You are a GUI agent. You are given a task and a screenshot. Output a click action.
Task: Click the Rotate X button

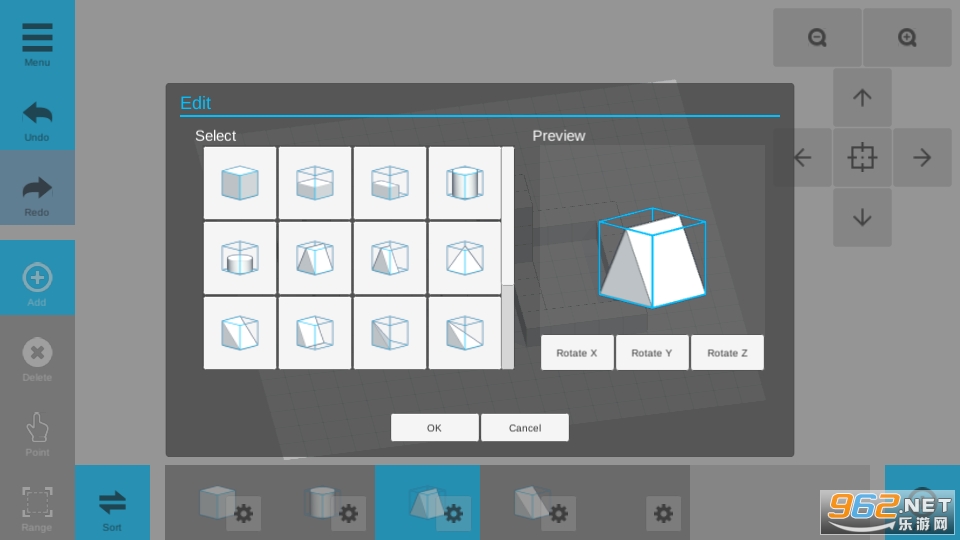[x=577, y=353]
